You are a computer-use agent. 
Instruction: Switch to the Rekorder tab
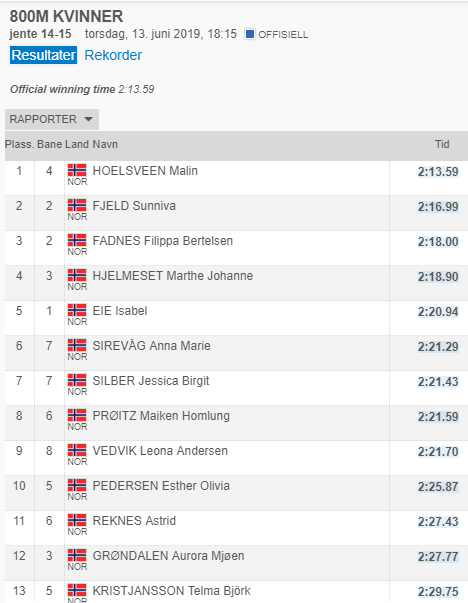[x=113, y=55]
